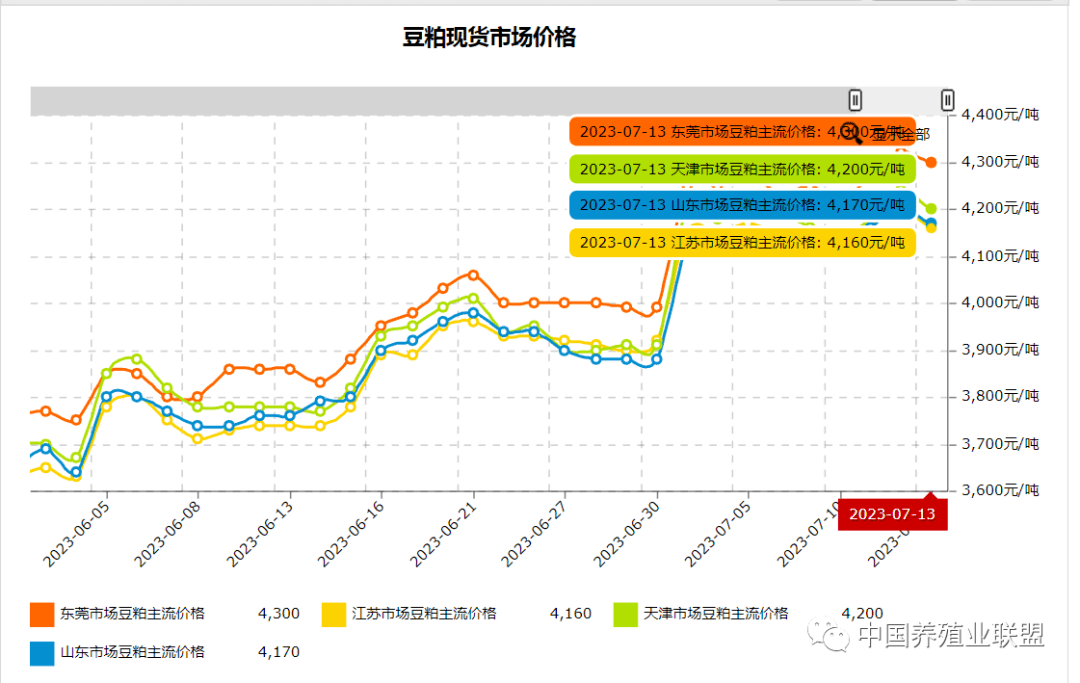
Task: Select the red 2023-07-13 date cursor label
Action: [893, 514]
